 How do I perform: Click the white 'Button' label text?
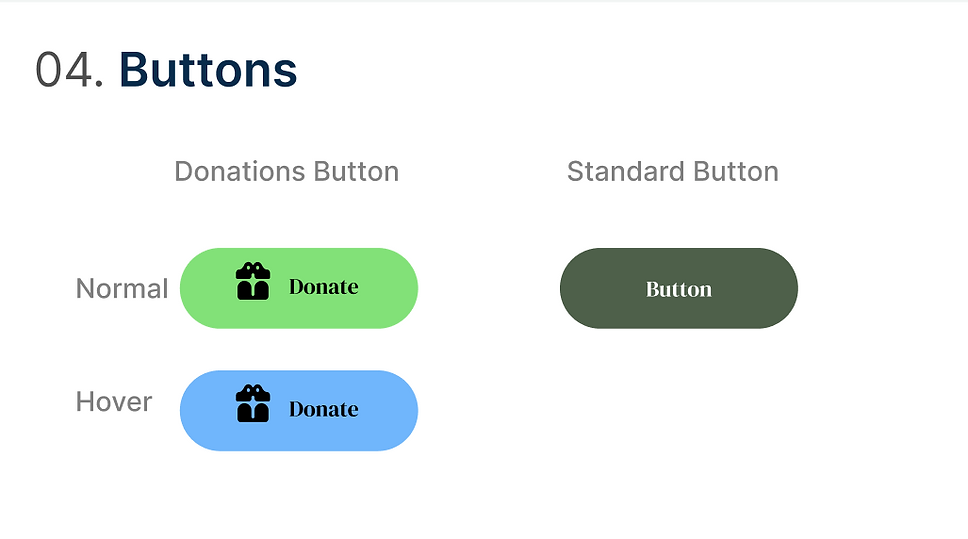point(678,290)
